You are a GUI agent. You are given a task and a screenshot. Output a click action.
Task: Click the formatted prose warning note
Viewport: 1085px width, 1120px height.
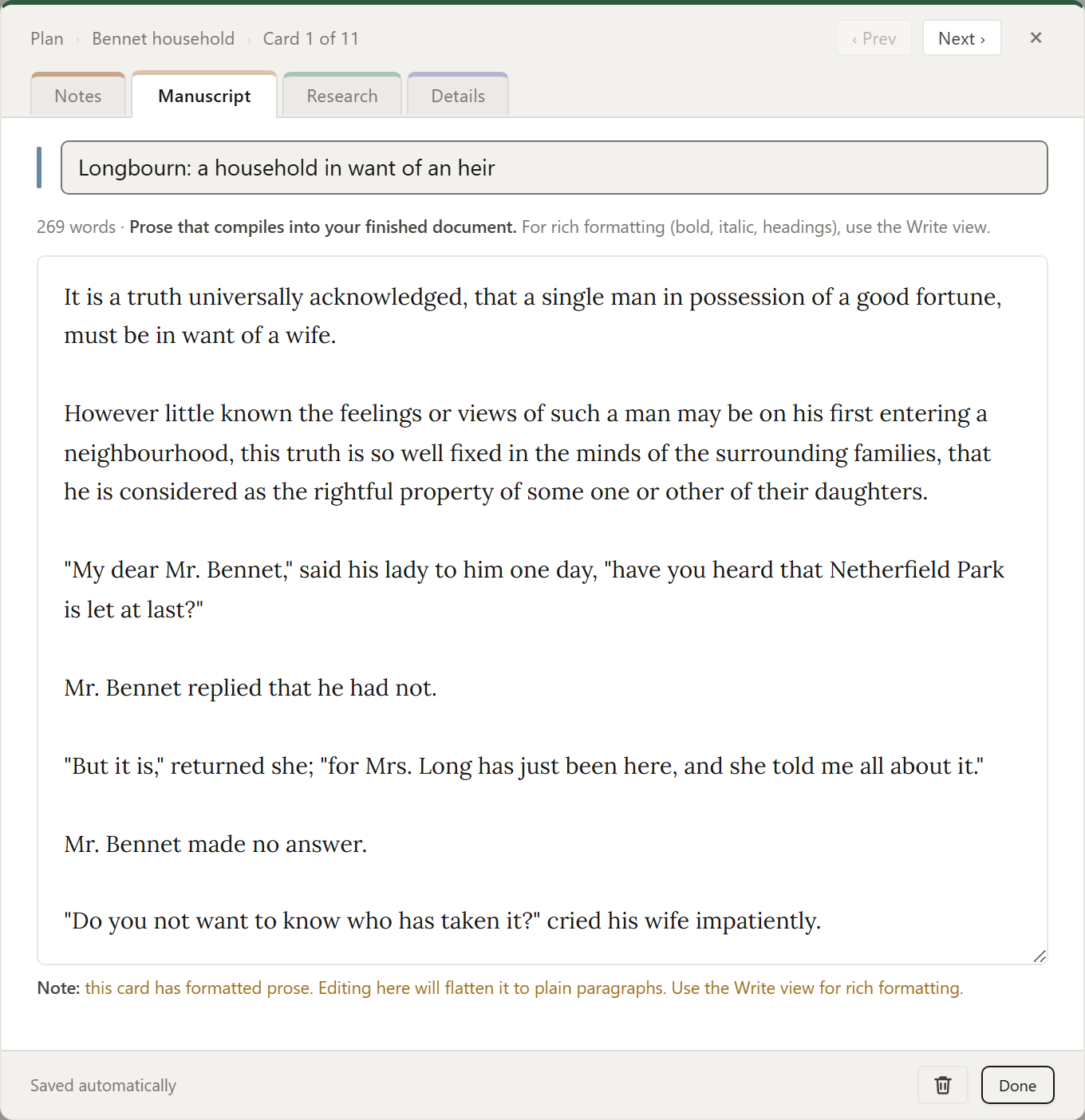click(x=500, y=988)
